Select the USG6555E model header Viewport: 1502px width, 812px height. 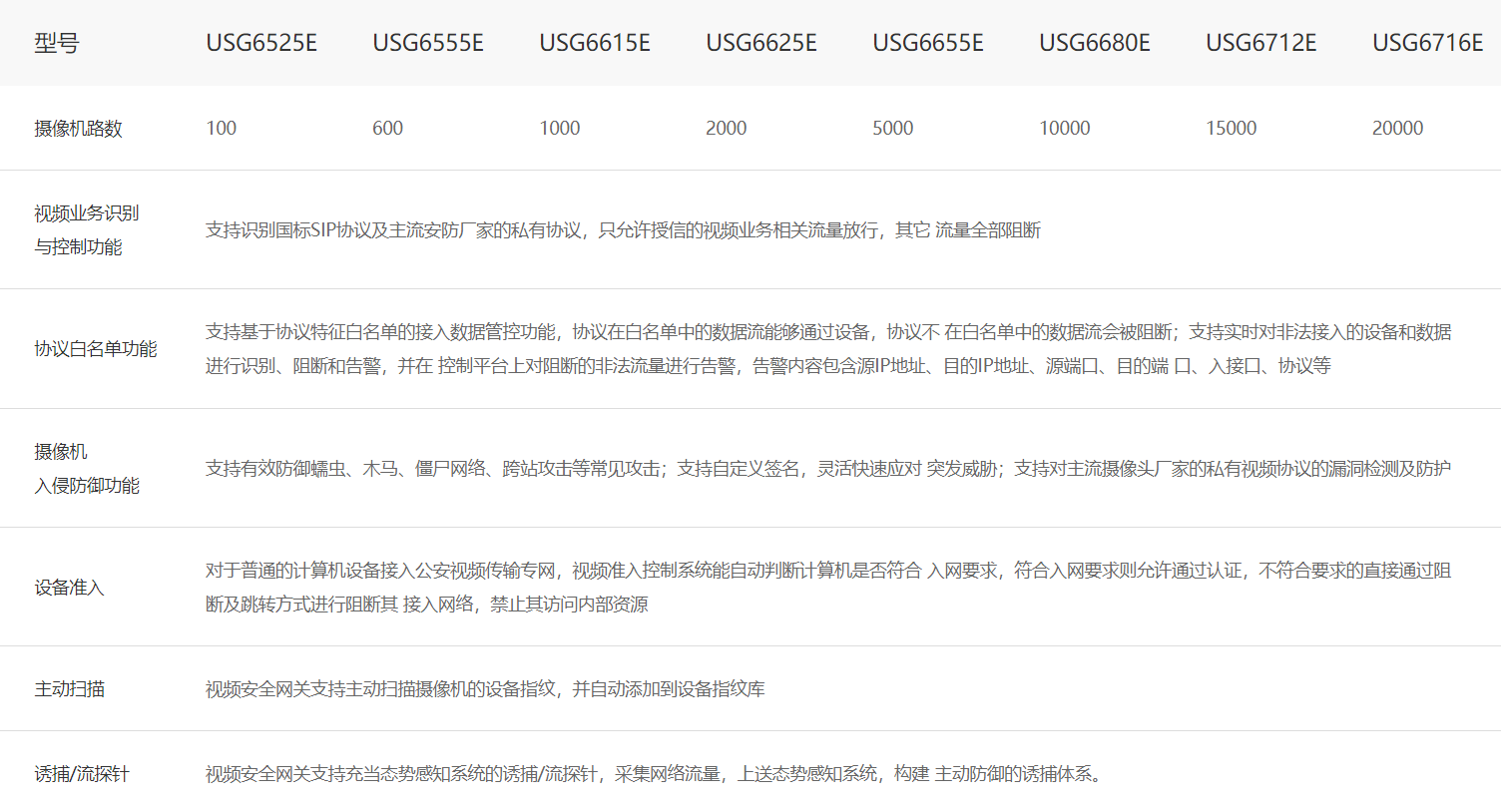(428, 43)
